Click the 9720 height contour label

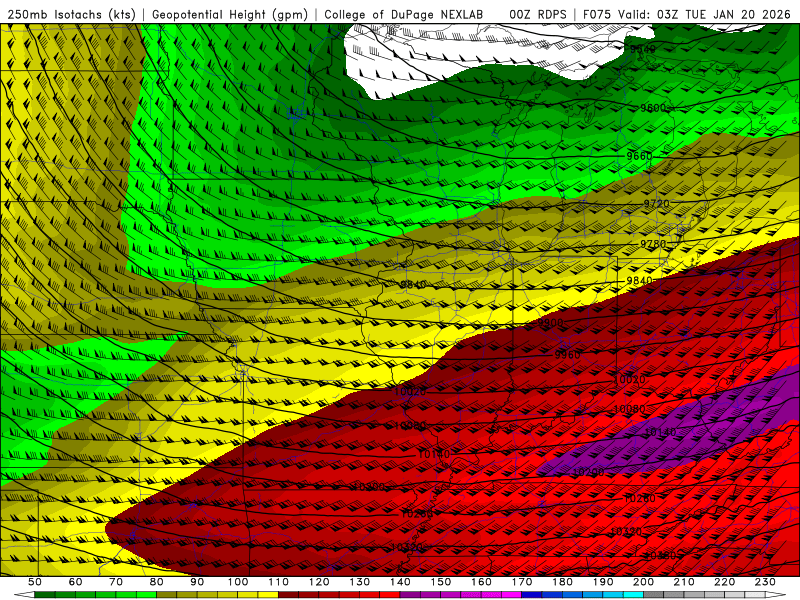click(x=656, y=204)
